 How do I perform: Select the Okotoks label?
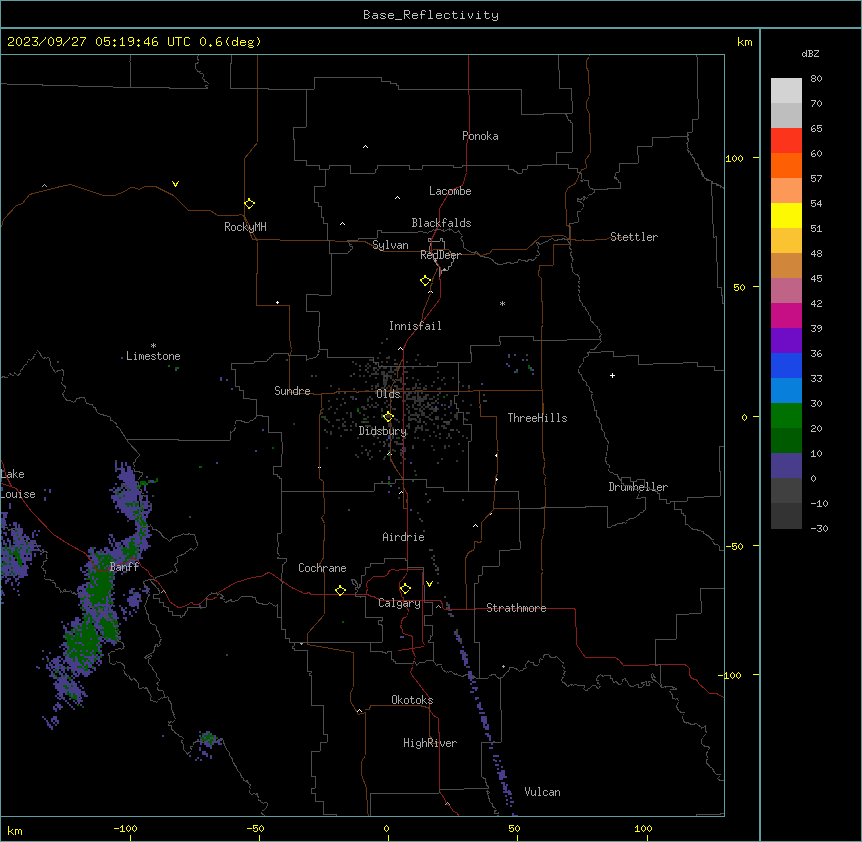point(412,700)
